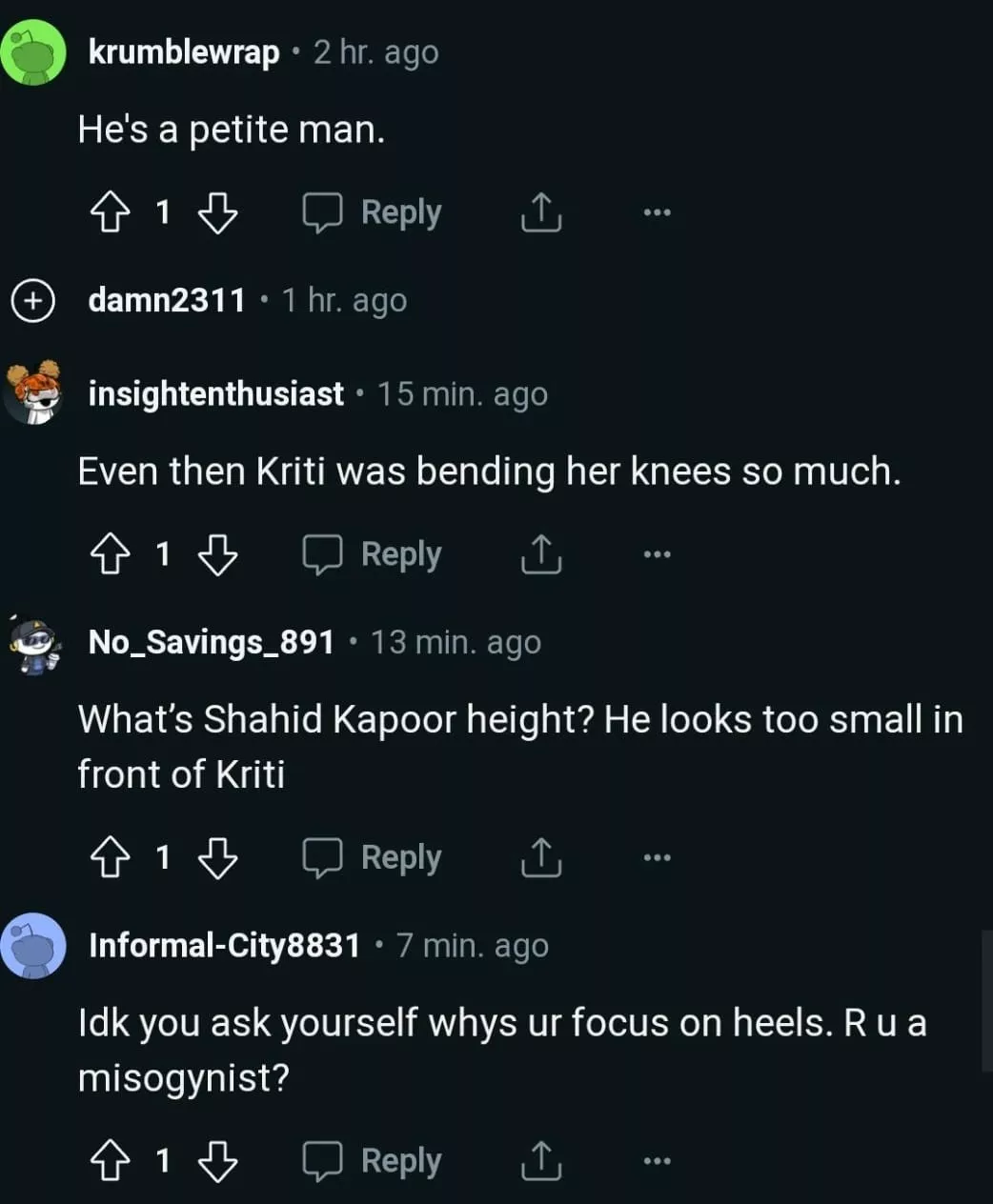Downvote krumblewrap's petite man comment
Viewport: 993px width, 1204px height.
[x=217, y=211]
